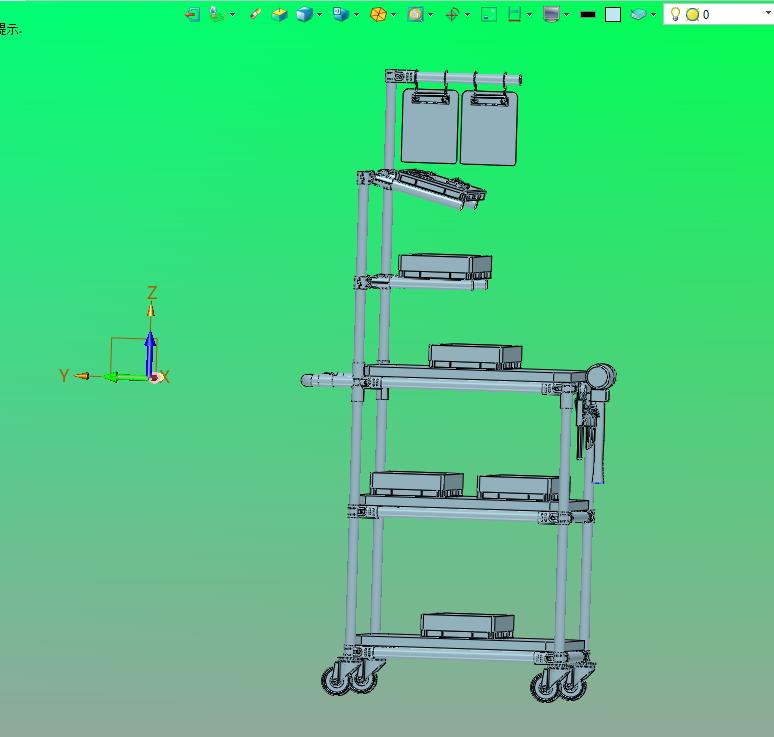
Task: Click the red crosshair target icon
Action: [x=452, y=14]
